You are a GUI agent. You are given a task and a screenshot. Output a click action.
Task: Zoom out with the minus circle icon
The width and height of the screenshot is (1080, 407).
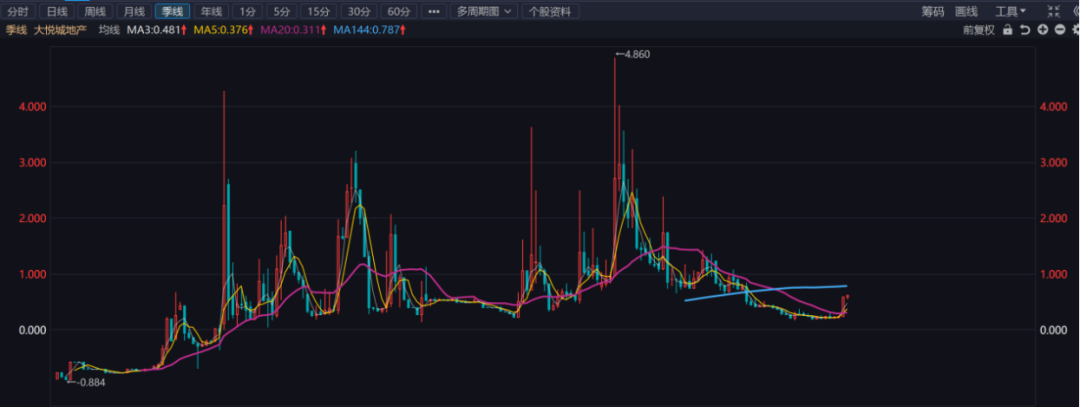click(x=1060, y=30)
